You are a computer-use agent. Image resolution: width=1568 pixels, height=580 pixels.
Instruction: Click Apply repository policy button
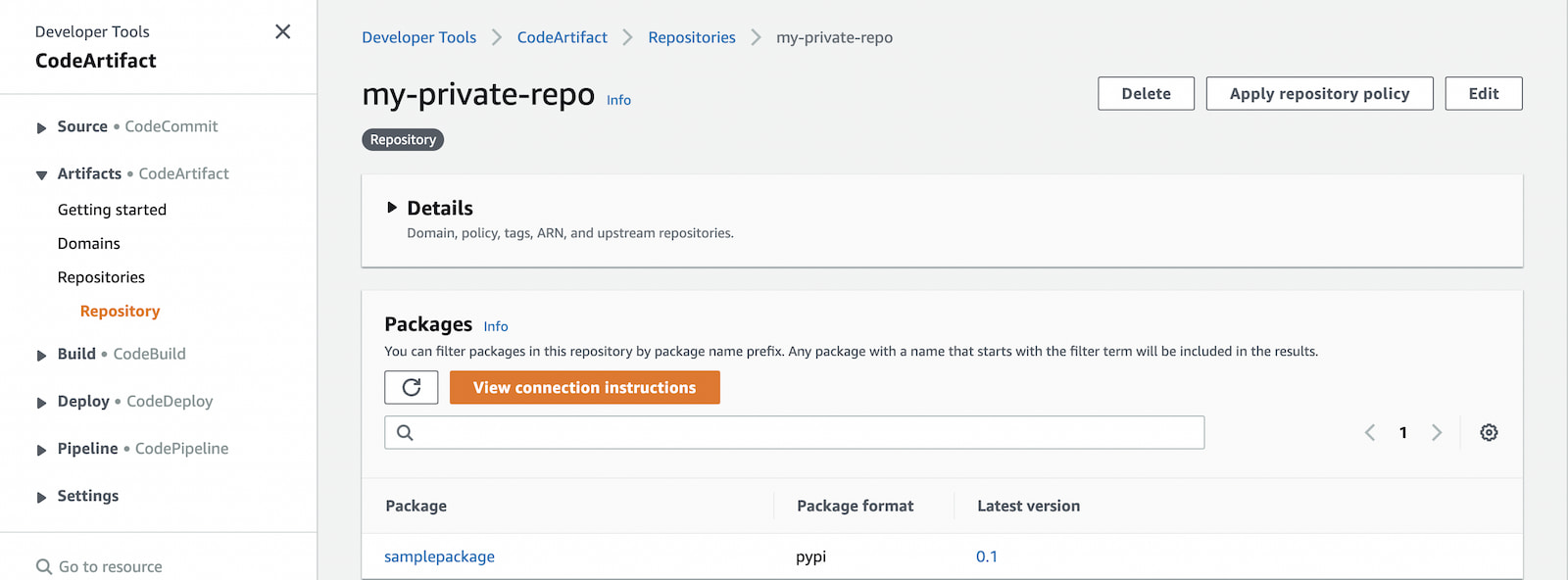point(1319,93)
